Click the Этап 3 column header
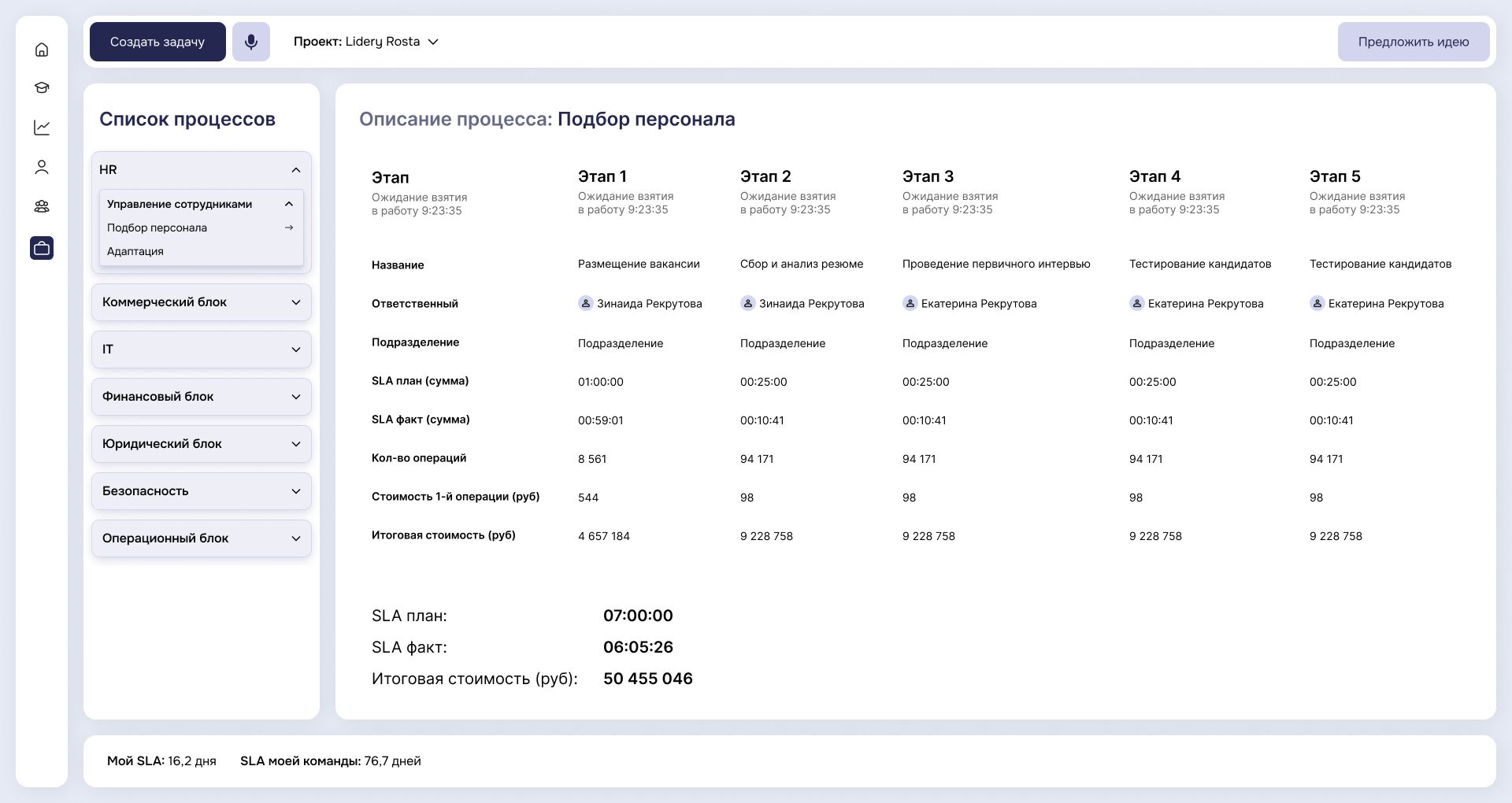Image resolution: width=1512 pixels, height=803 pixels. click(x=928, y=176)
